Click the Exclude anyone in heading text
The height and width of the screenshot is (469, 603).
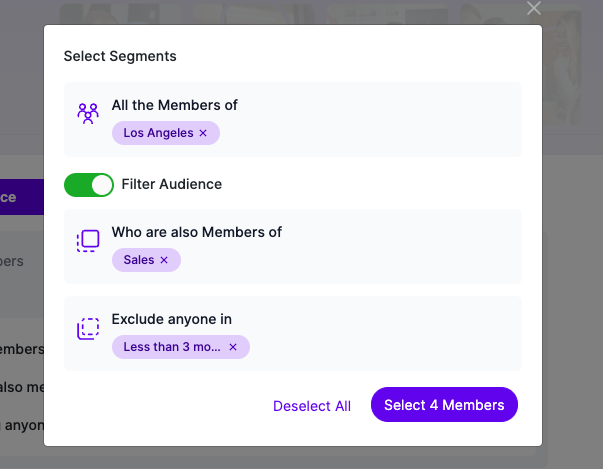coord(172,319)
